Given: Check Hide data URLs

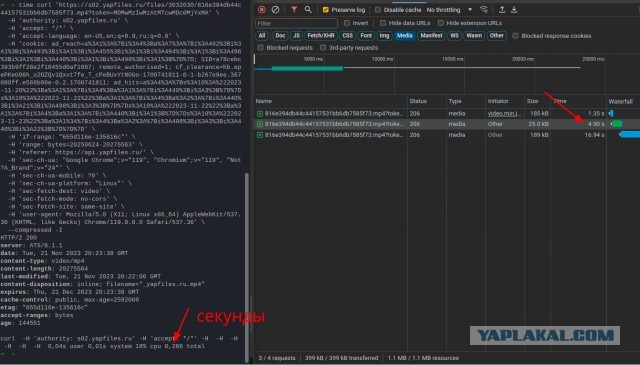Looking at the screenshot, I should click(383, 23).
